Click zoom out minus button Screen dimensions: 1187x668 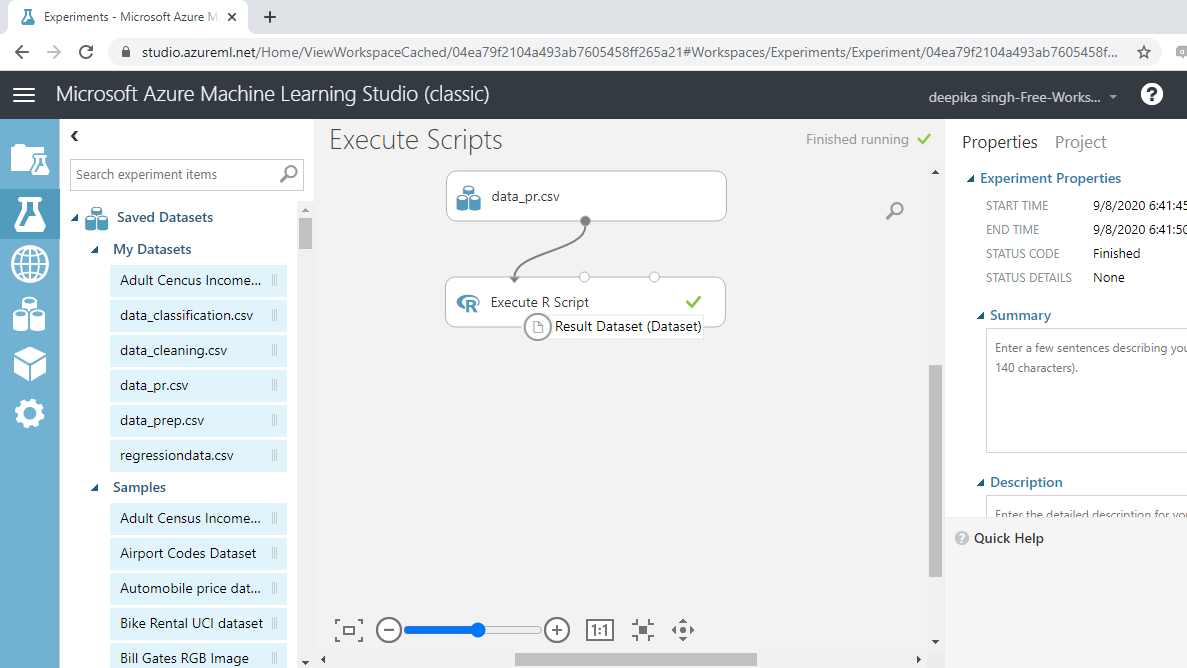point(389,630)
